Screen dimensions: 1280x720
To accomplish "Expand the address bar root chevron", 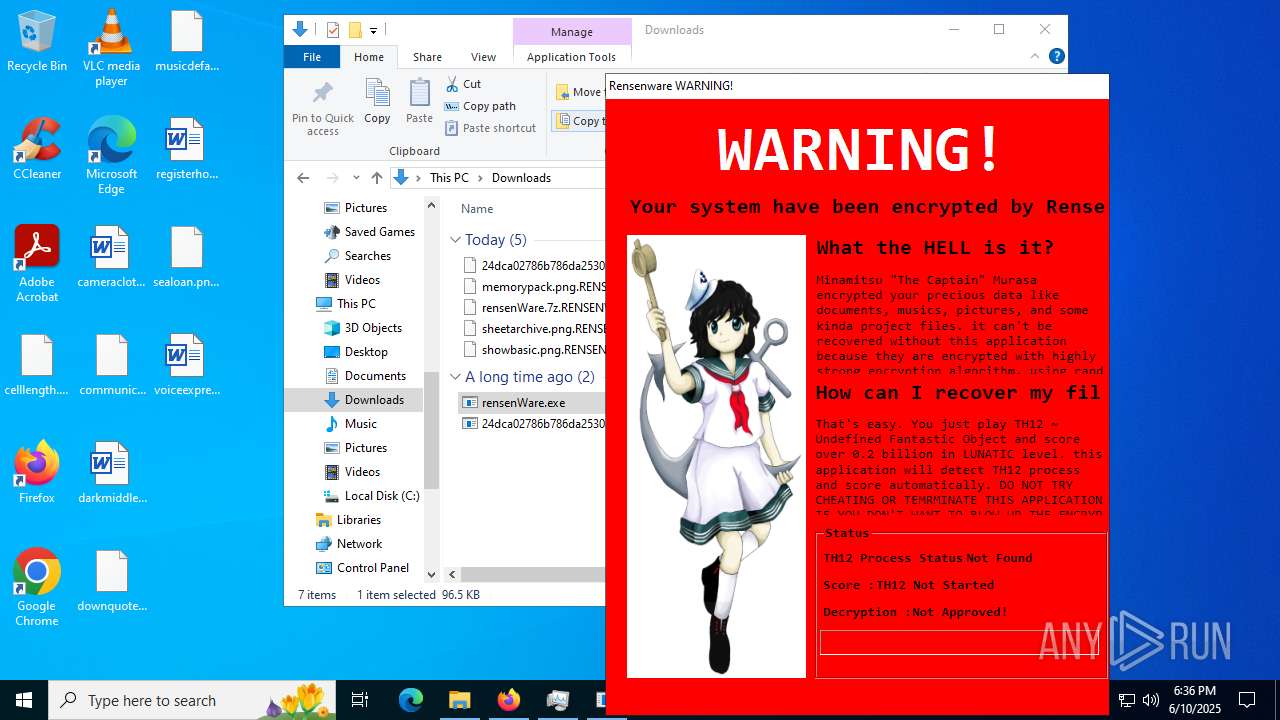I will (418, 178).
